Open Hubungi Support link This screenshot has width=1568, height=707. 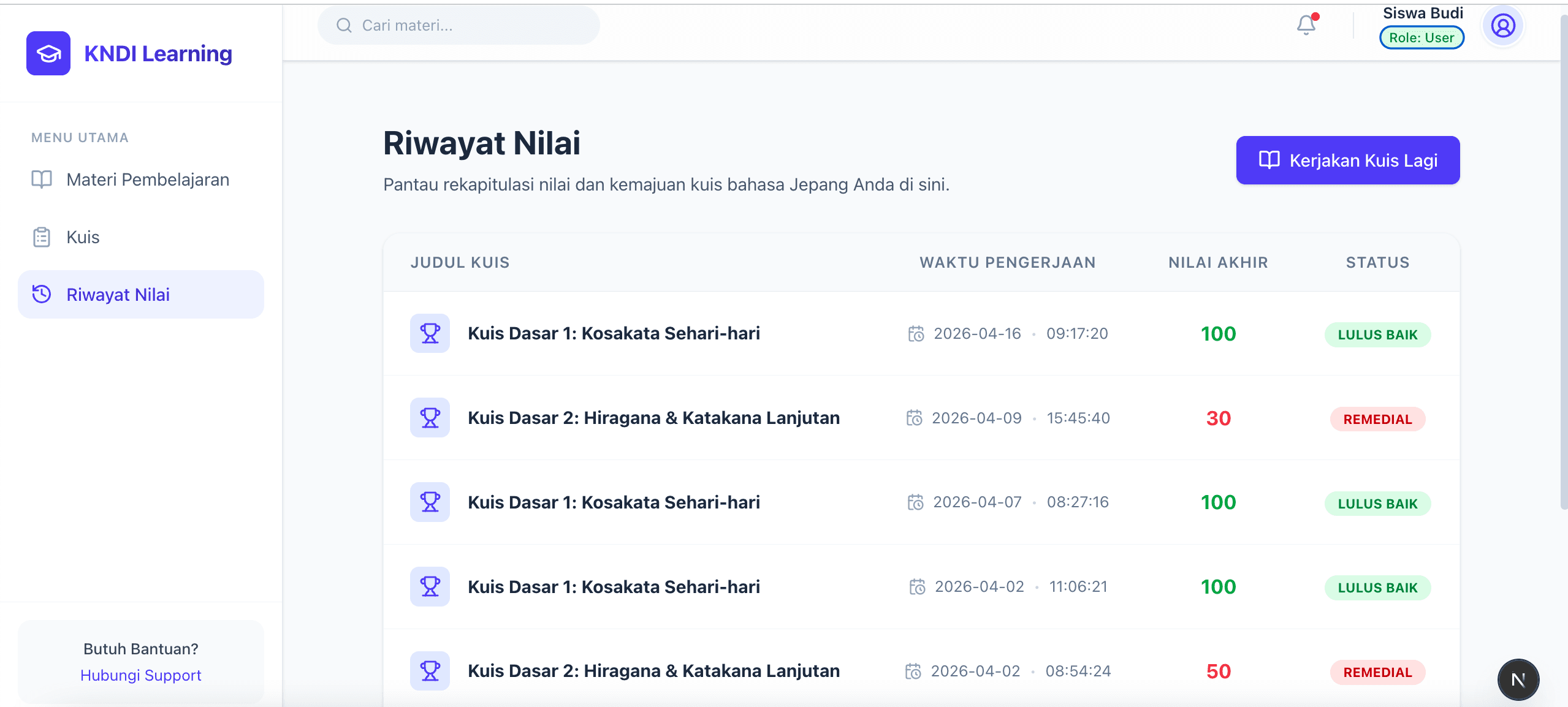coord(141,675)
